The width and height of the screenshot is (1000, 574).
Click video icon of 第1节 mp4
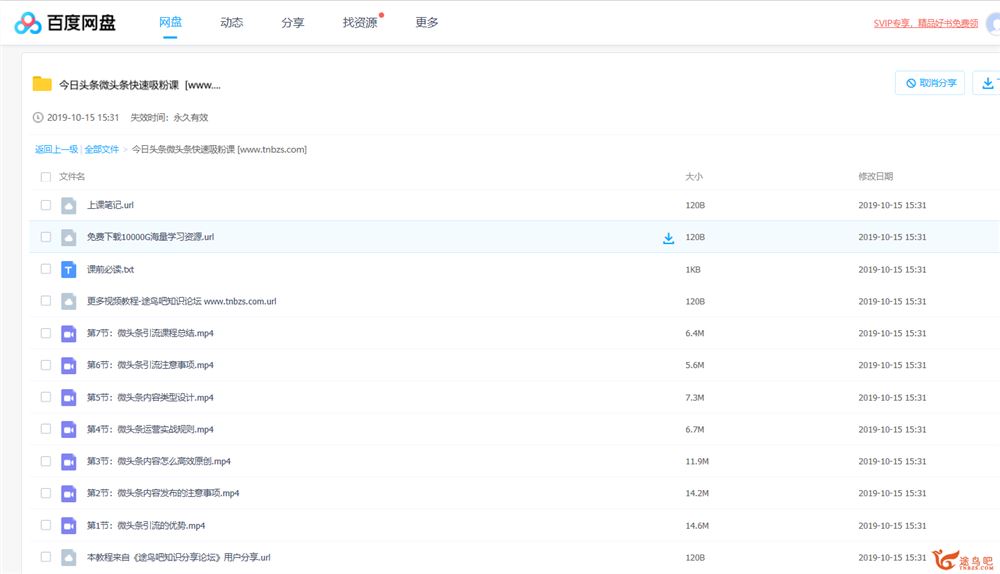click(68, 526)
